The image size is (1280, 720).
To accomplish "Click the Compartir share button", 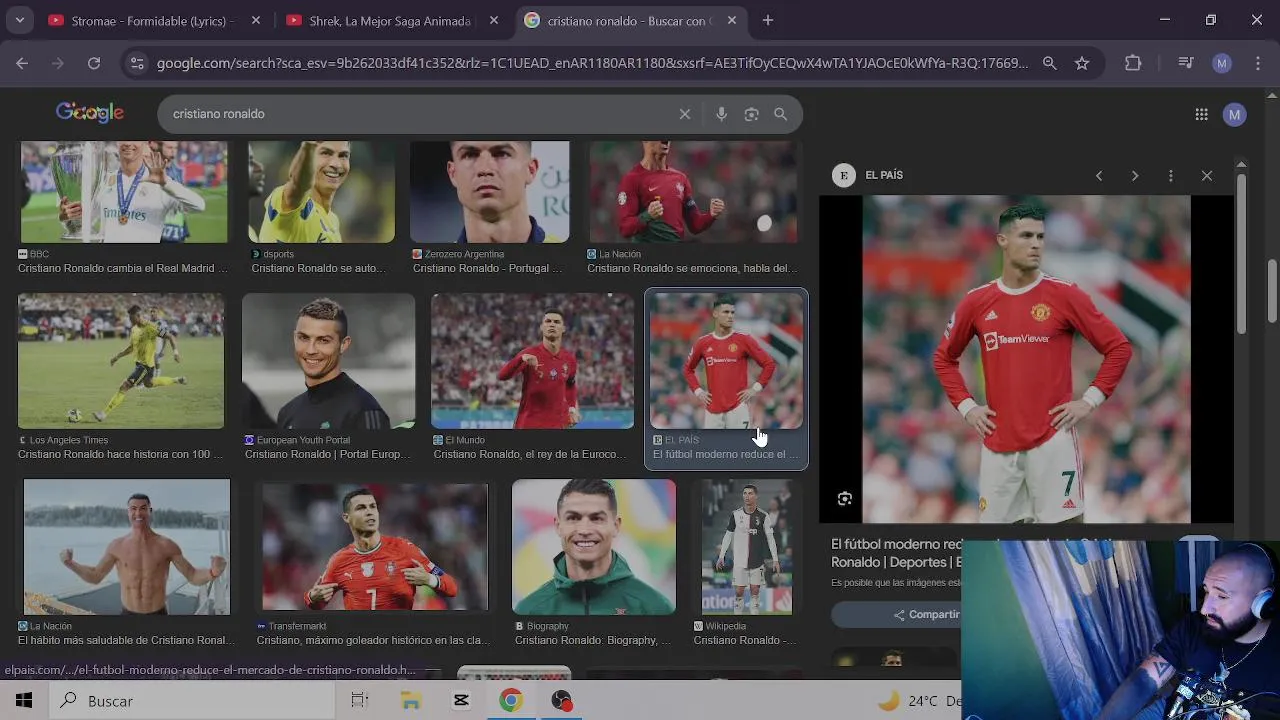I will pyautogui.click(x=895, y=614).
